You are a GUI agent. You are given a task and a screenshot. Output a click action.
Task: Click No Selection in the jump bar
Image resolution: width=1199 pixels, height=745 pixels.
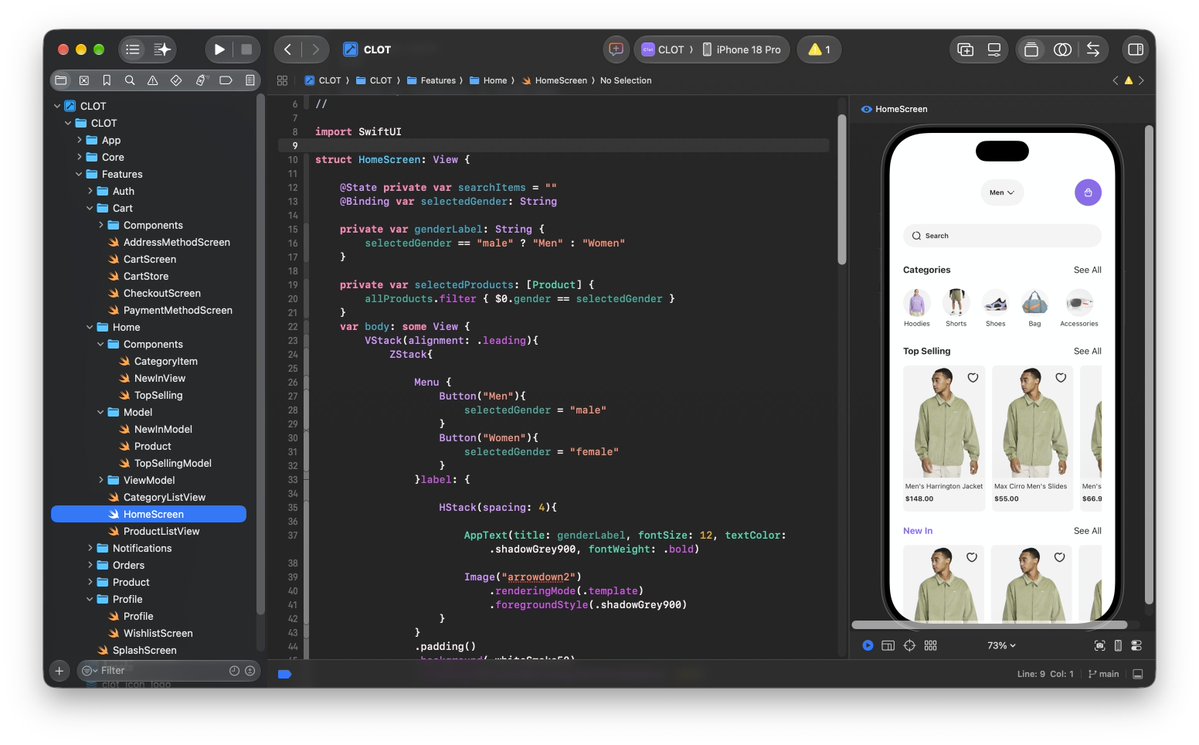point(625,80)
